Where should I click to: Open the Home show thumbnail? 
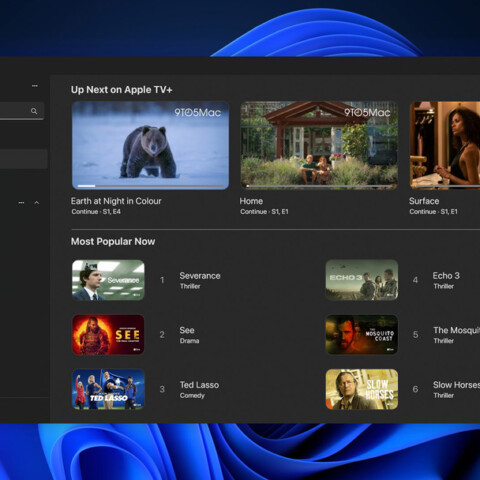319,145
